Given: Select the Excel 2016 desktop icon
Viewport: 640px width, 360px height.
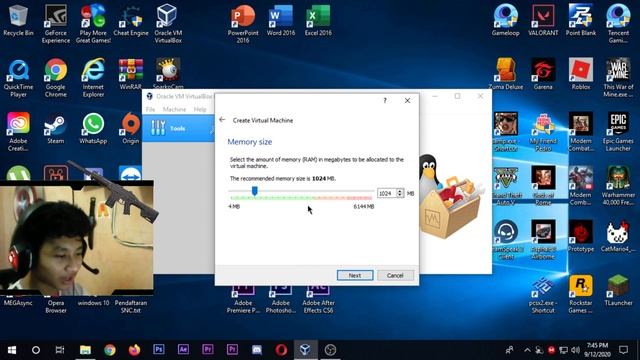Looking at the screenshot, I should (318, 20).
